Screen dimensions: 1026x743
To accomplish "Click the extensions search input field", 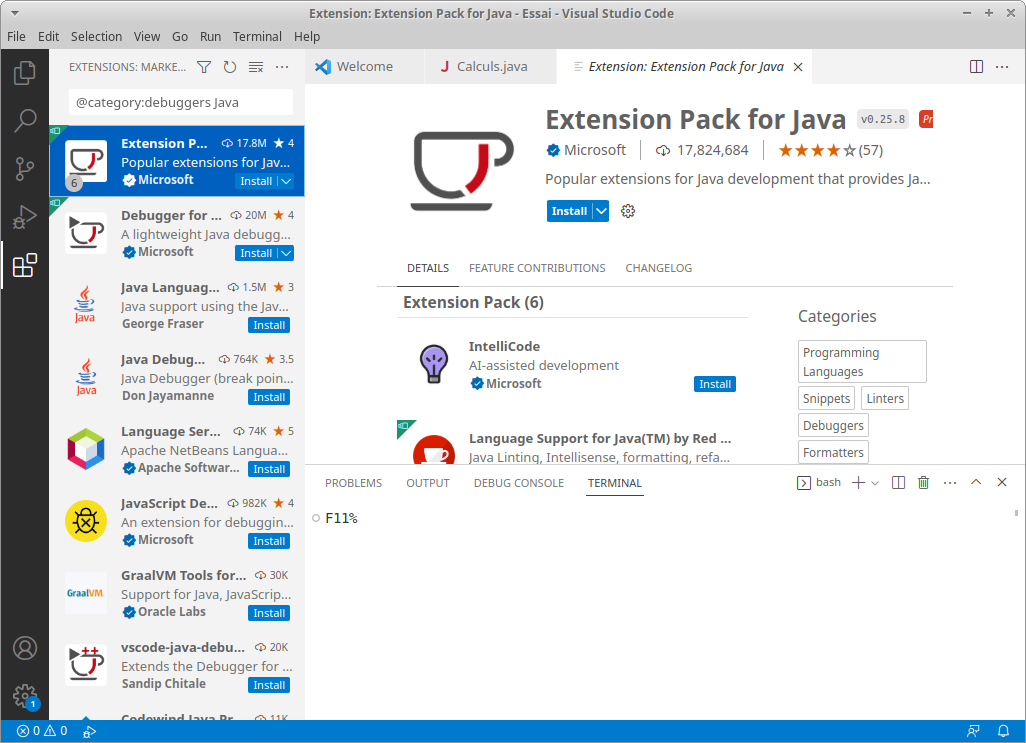I will coord(181,103).
